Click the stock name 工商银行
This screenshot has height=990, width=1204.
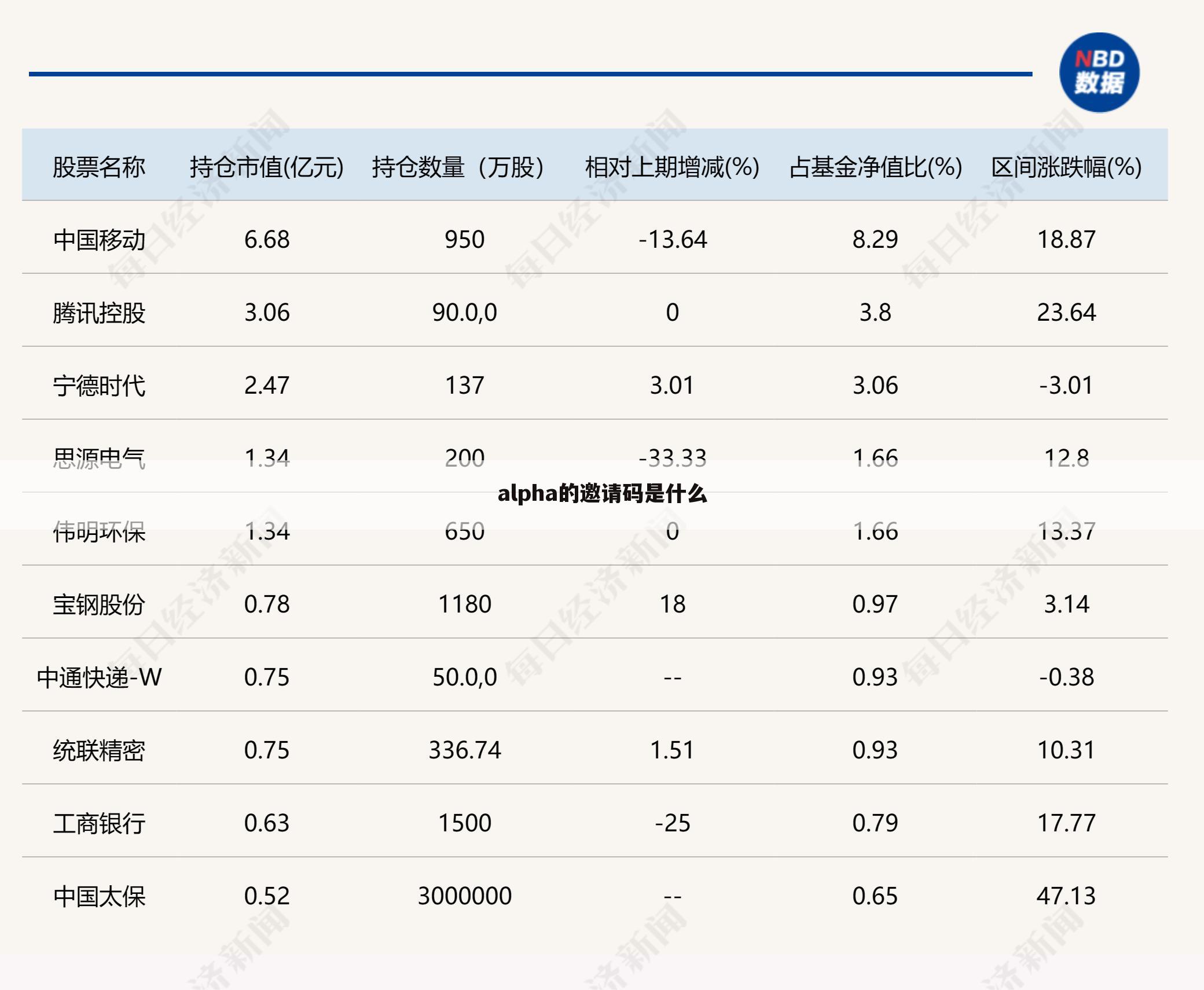coord(99,823)
